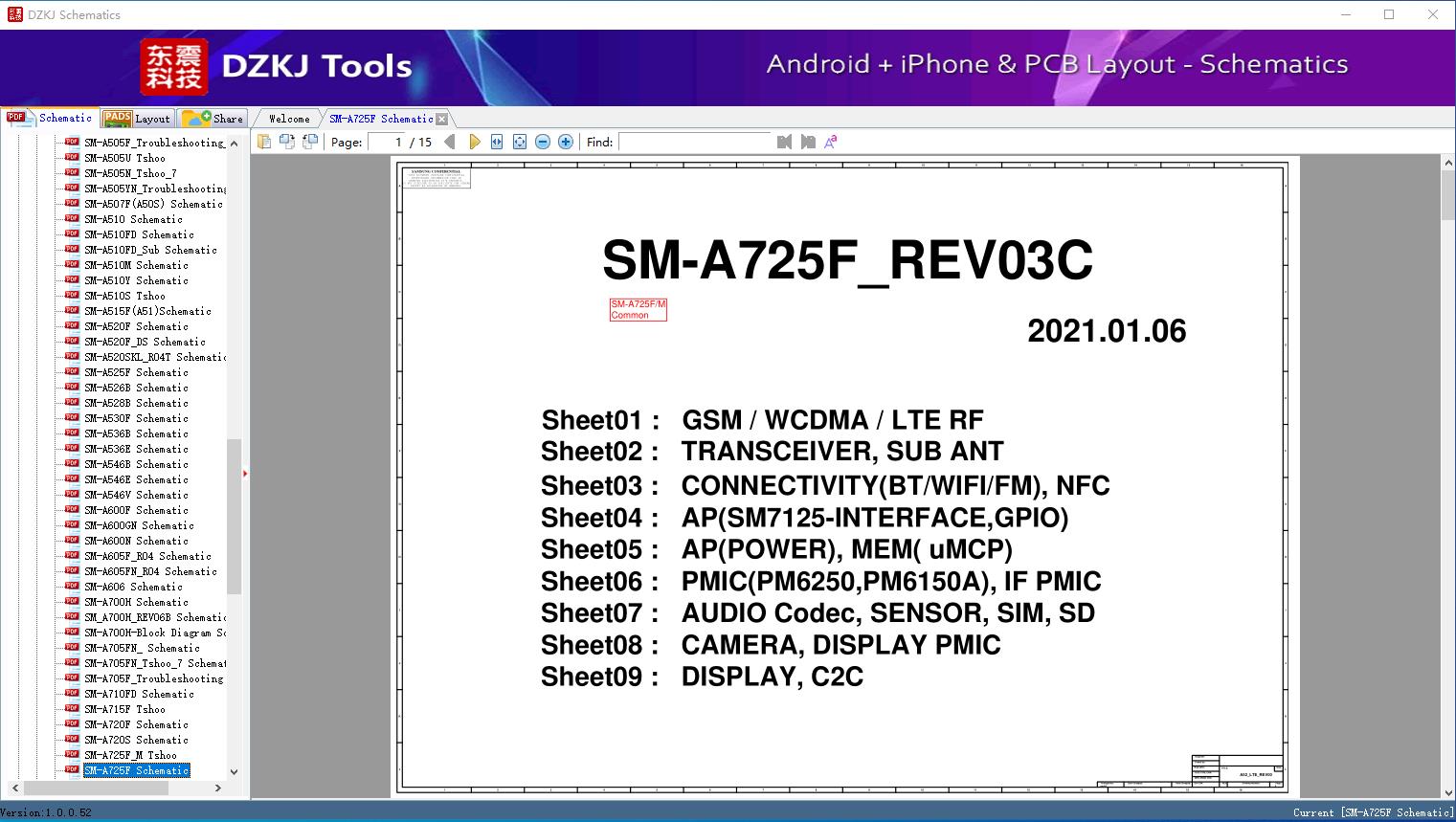
Task: Click the SM-A725F/M Common red annotation
Action: point(638,309)
